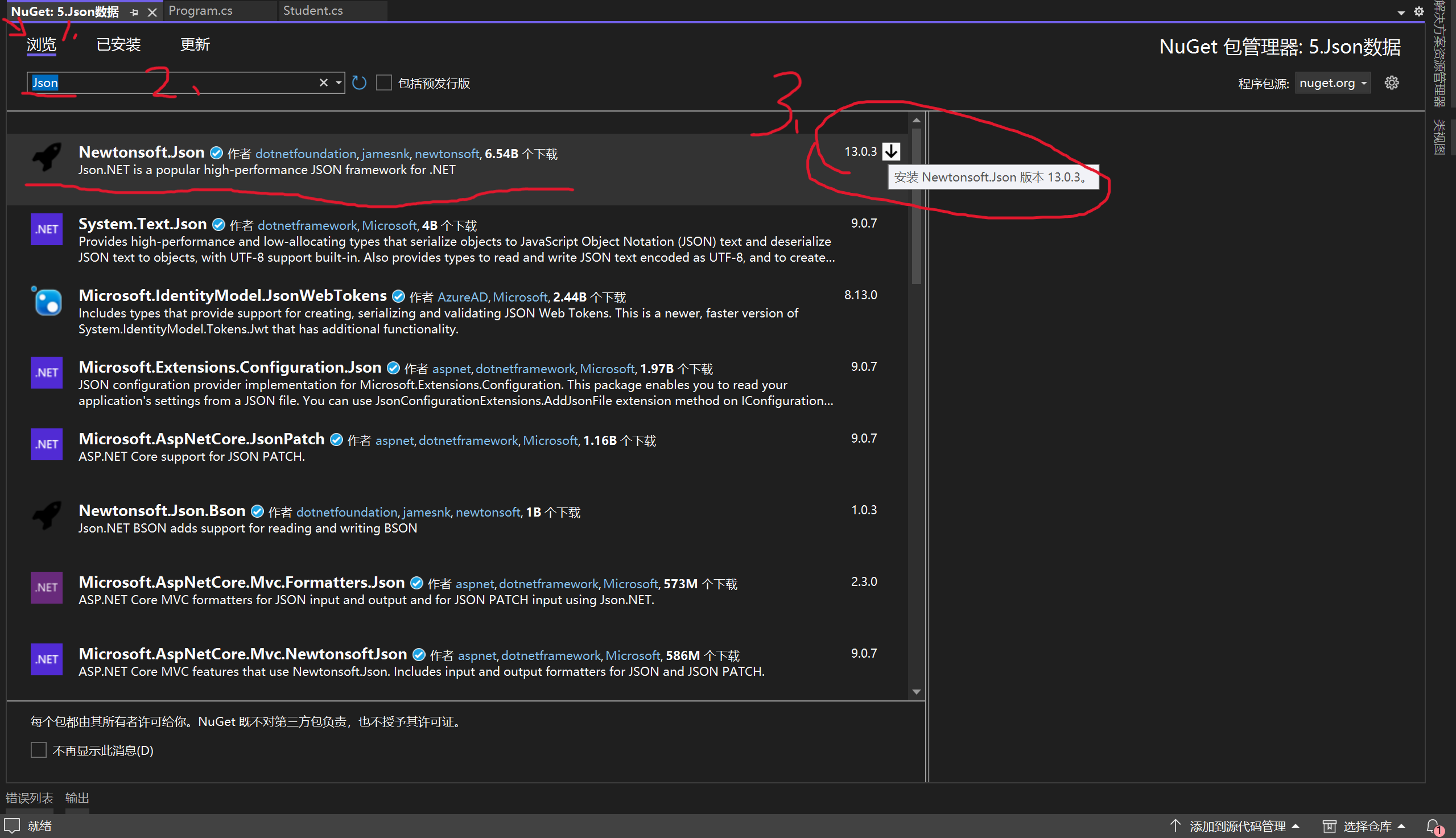
Task: Select Microsoft.AspNetCore.Mvc.NewtonsoftJson package title
Action: (x=243, y=654)
